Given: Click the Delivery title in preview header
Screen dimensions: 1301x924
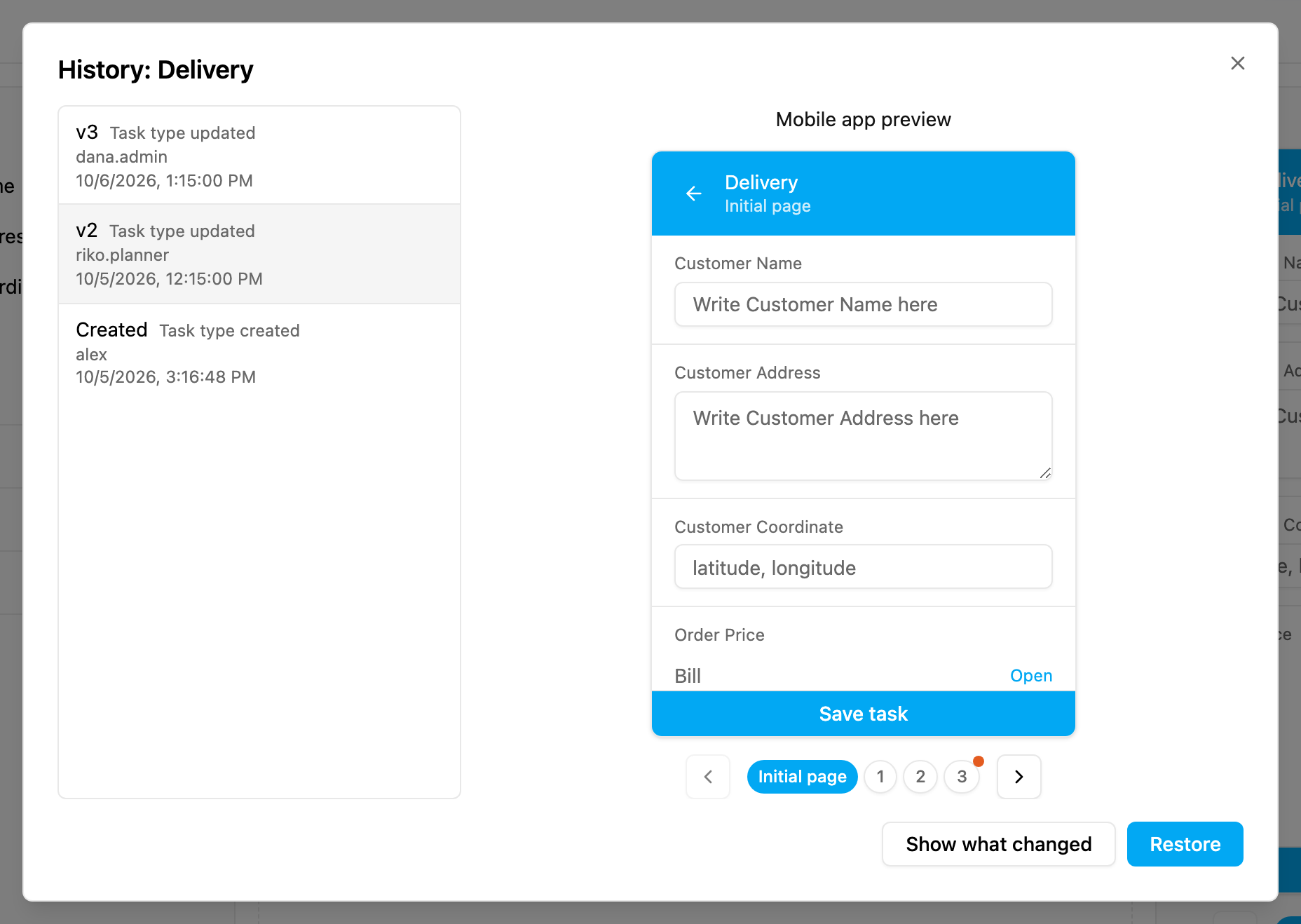Looking at the screenshot, I should [x=761, y=182].
